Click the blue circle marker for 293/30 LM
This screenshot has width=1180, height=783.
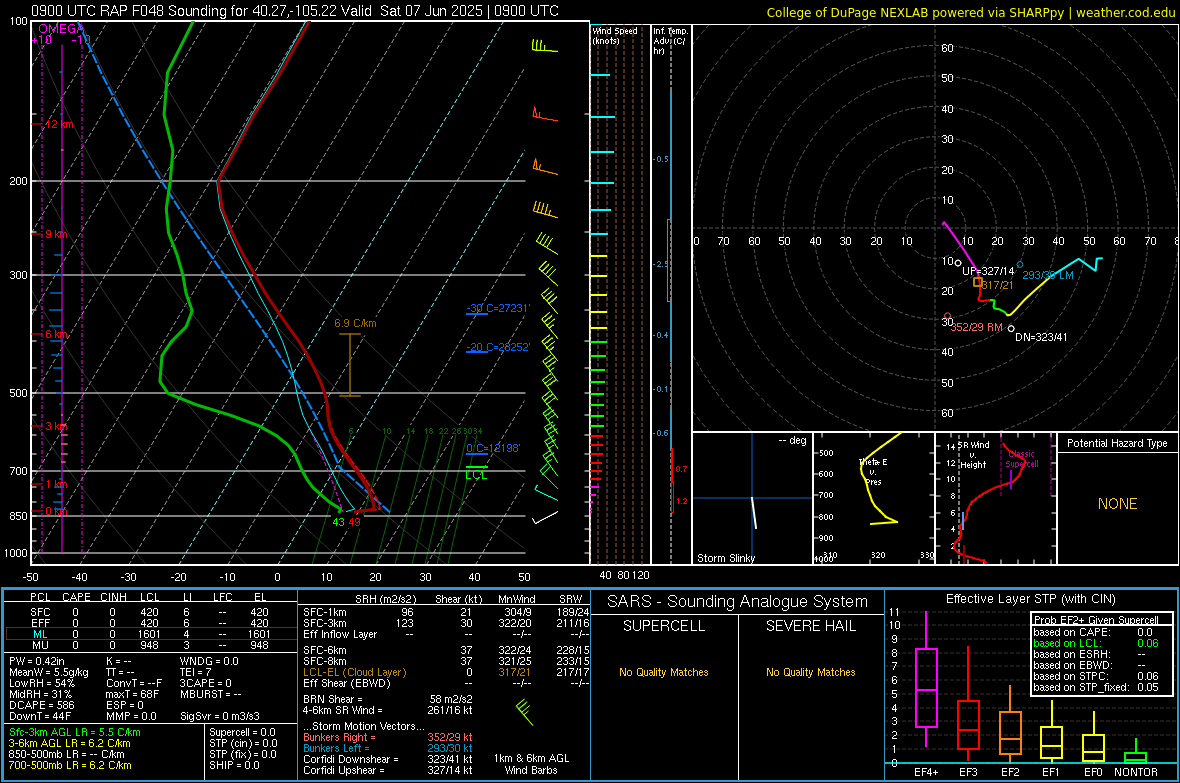(1020, 264)
